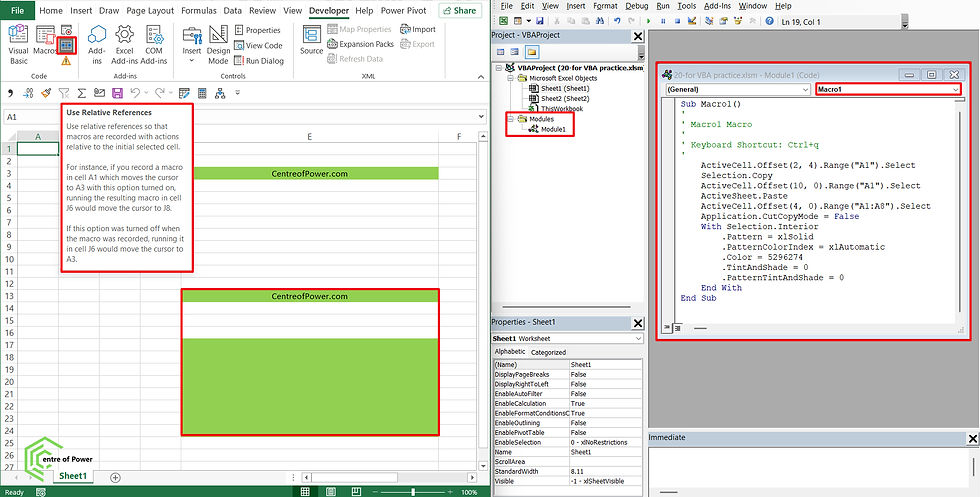
Task: Collapse the Excel ribbon with the chevron
Action: coord(481,76)
